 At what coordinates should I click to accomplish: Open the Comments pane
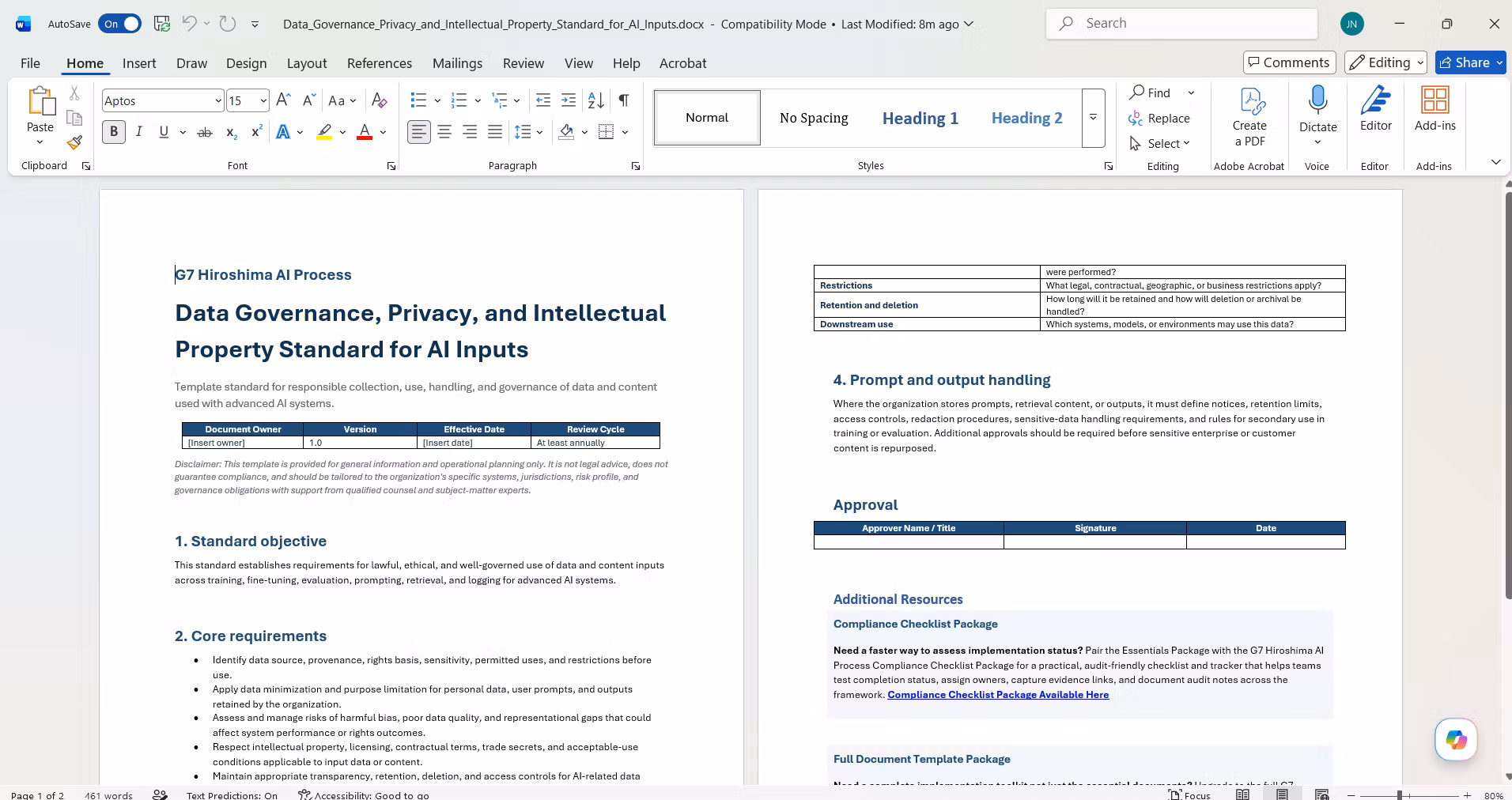click(1289, 62)
